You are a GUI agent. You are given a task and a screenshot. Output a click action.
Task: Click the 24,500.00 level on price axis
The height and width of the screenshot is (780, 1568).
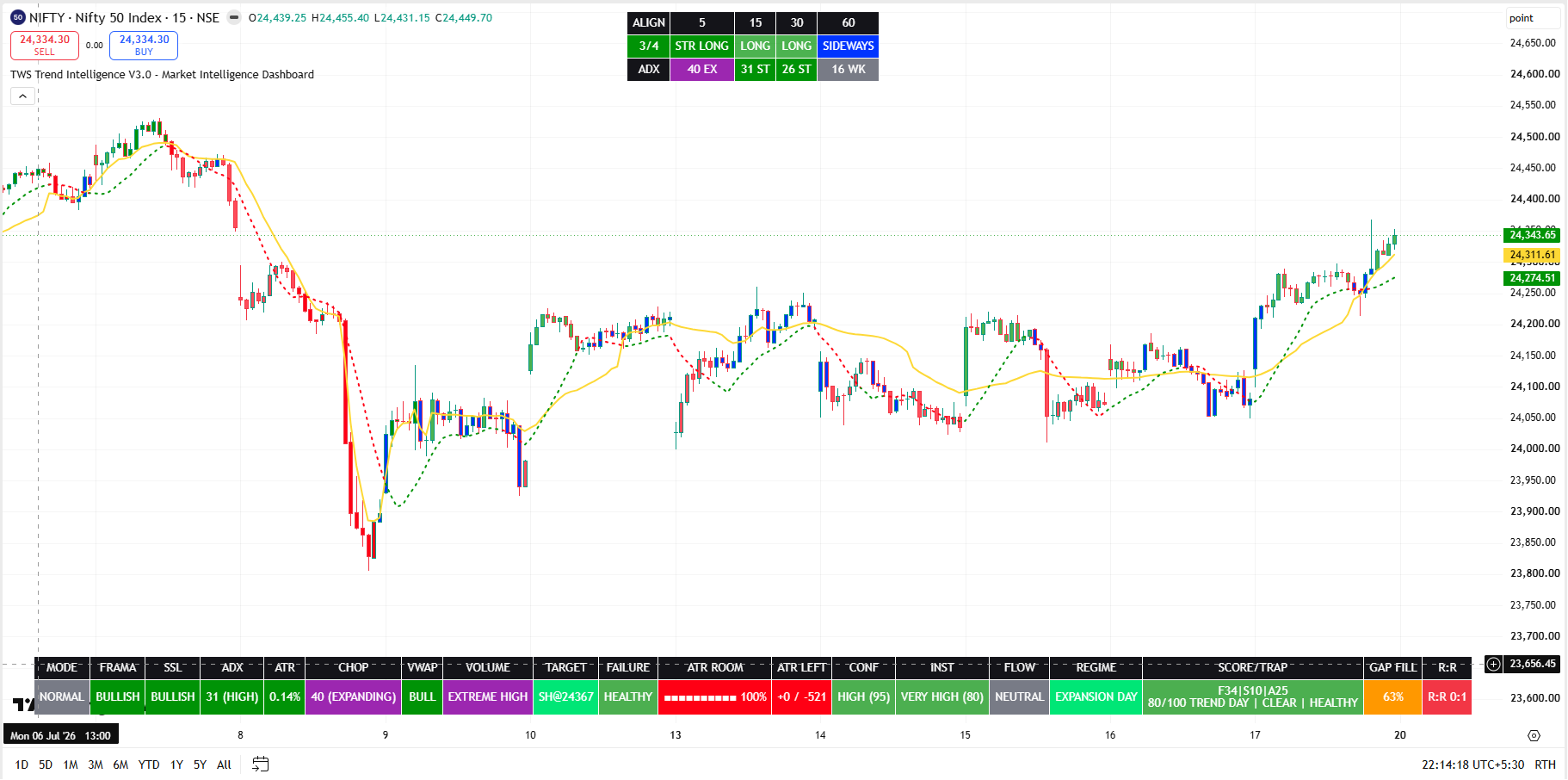pyautogui.click(x=1535, y=136)
